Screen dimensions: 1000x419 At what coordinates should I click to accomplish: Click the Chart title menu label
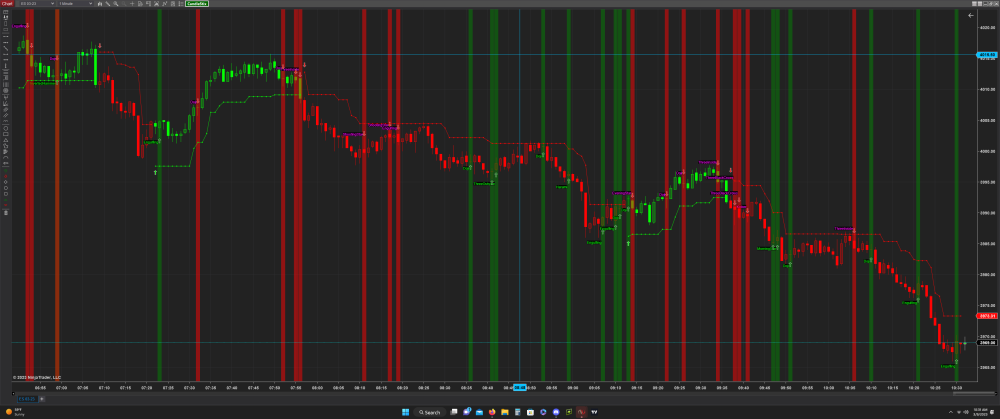click(x=6, y=5)
